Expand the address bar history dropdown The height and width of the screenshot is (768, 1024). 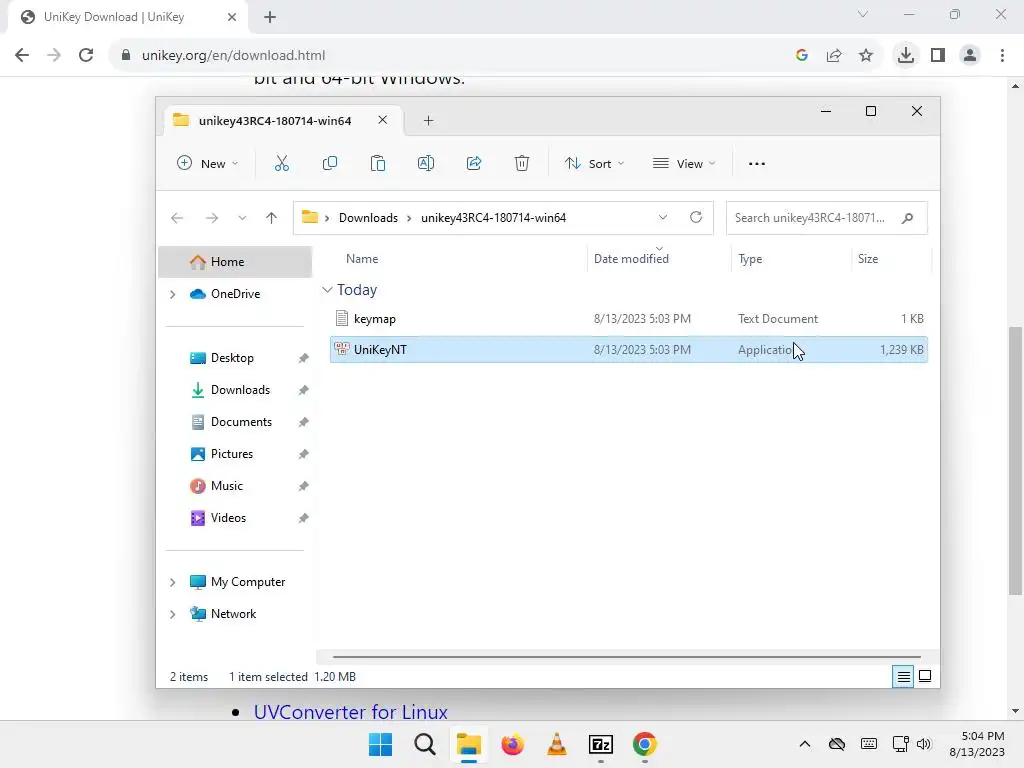coord(663,217)
